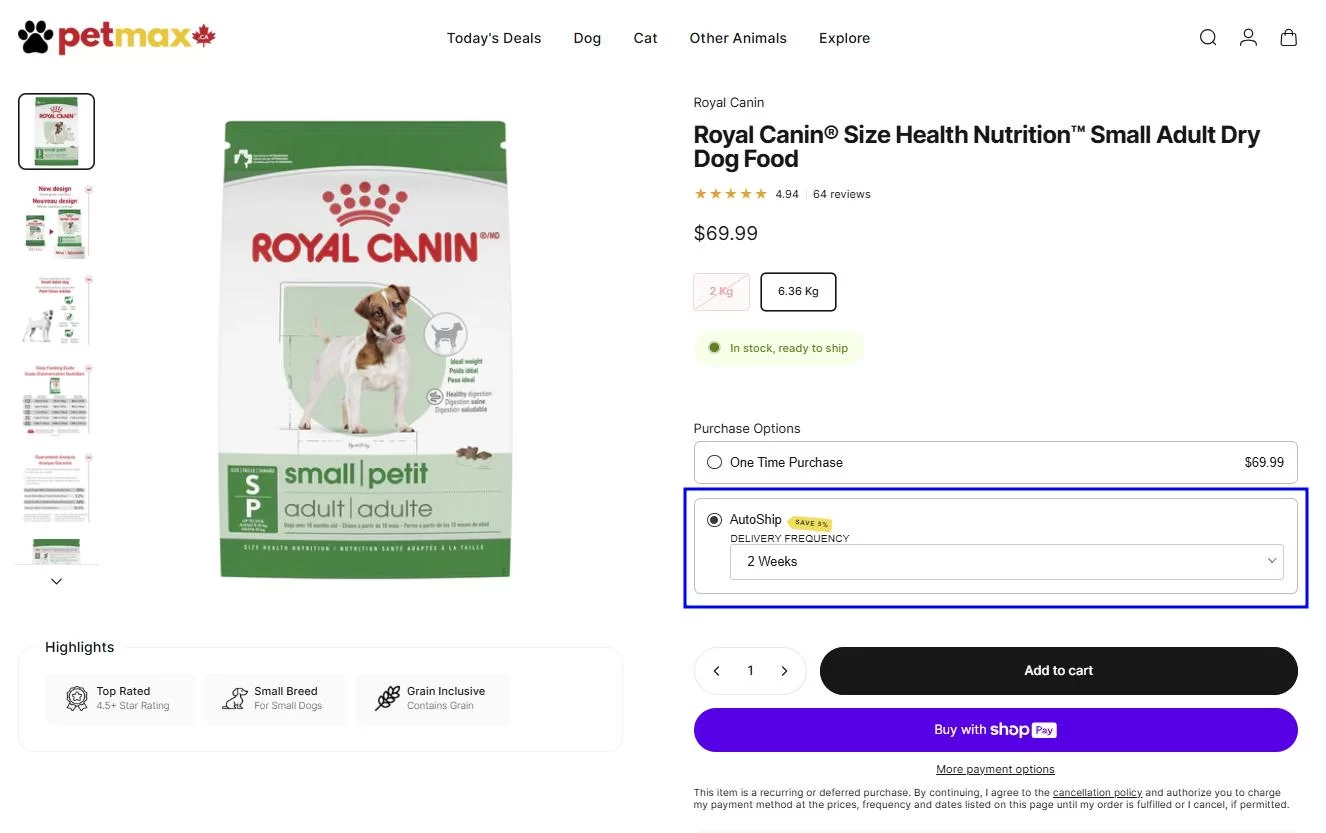
Task: Click the star rating next to 4.94
Action: (x=730, y=193)
